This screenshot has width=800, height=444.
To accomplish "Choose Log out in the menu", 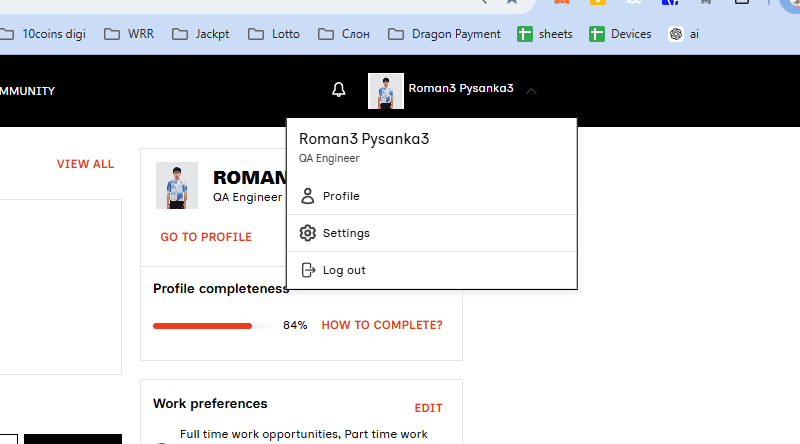I will [x=432, y=270].
